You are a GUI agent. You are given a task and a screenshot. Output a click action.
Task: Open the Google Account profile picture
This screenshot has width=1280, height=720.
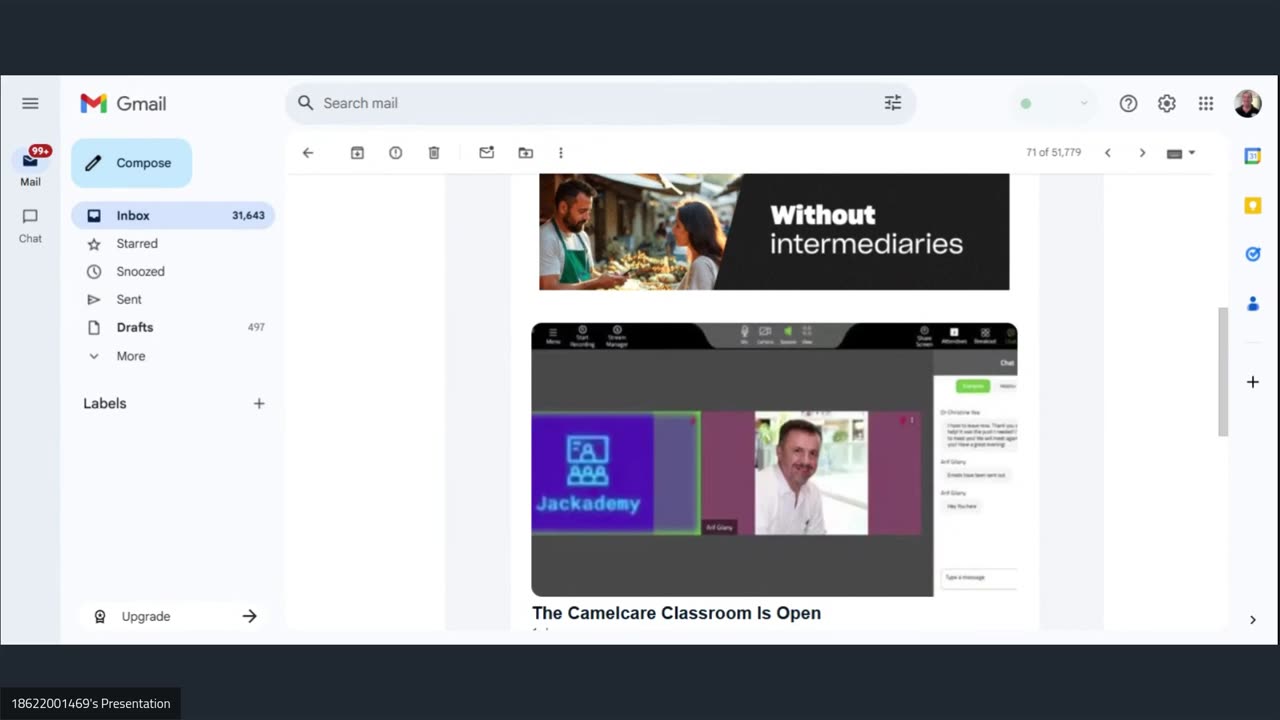click(x=1247, y=103)
